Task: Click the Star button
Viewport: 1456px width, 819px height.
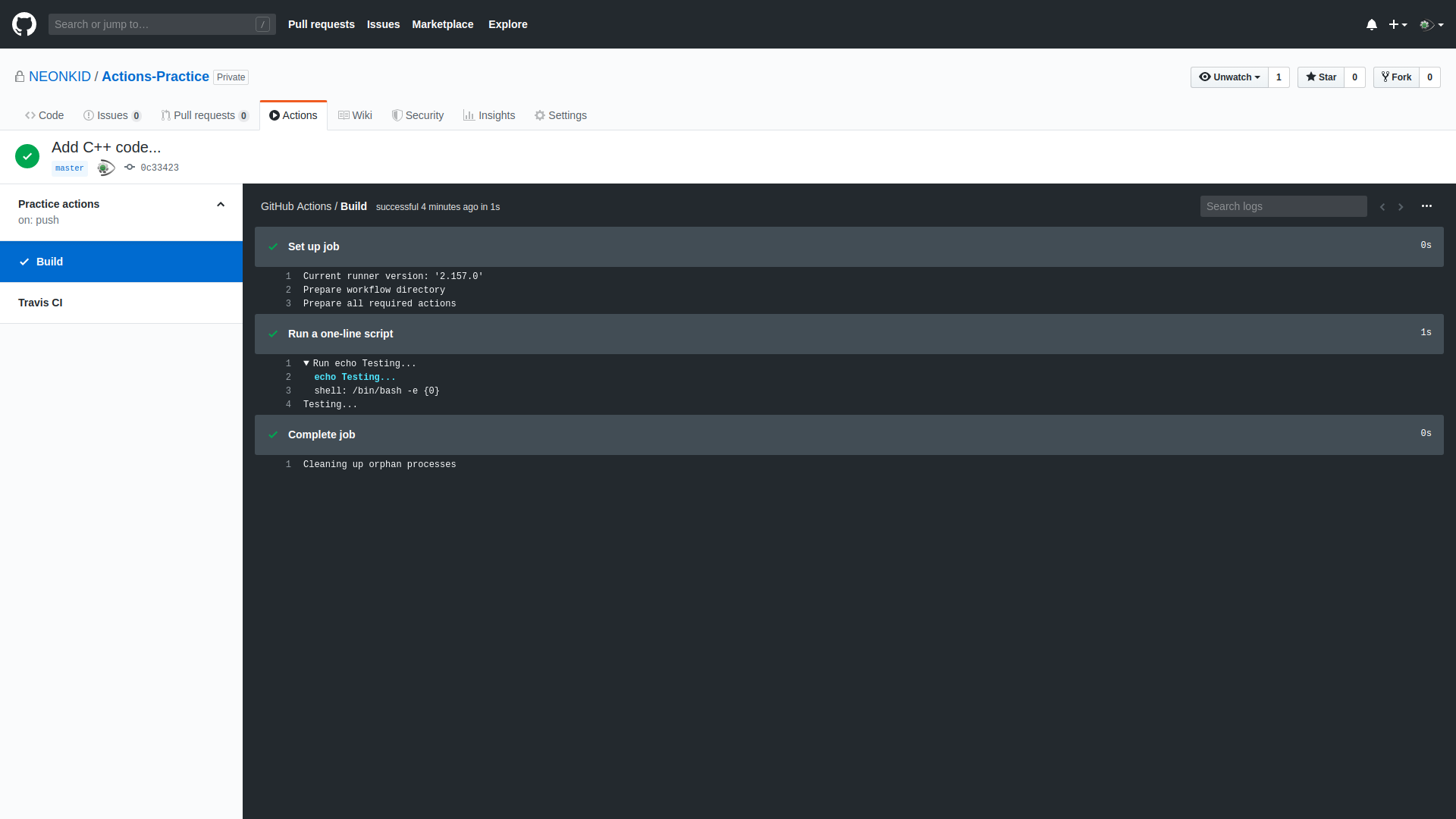Action: (1320, 77)
